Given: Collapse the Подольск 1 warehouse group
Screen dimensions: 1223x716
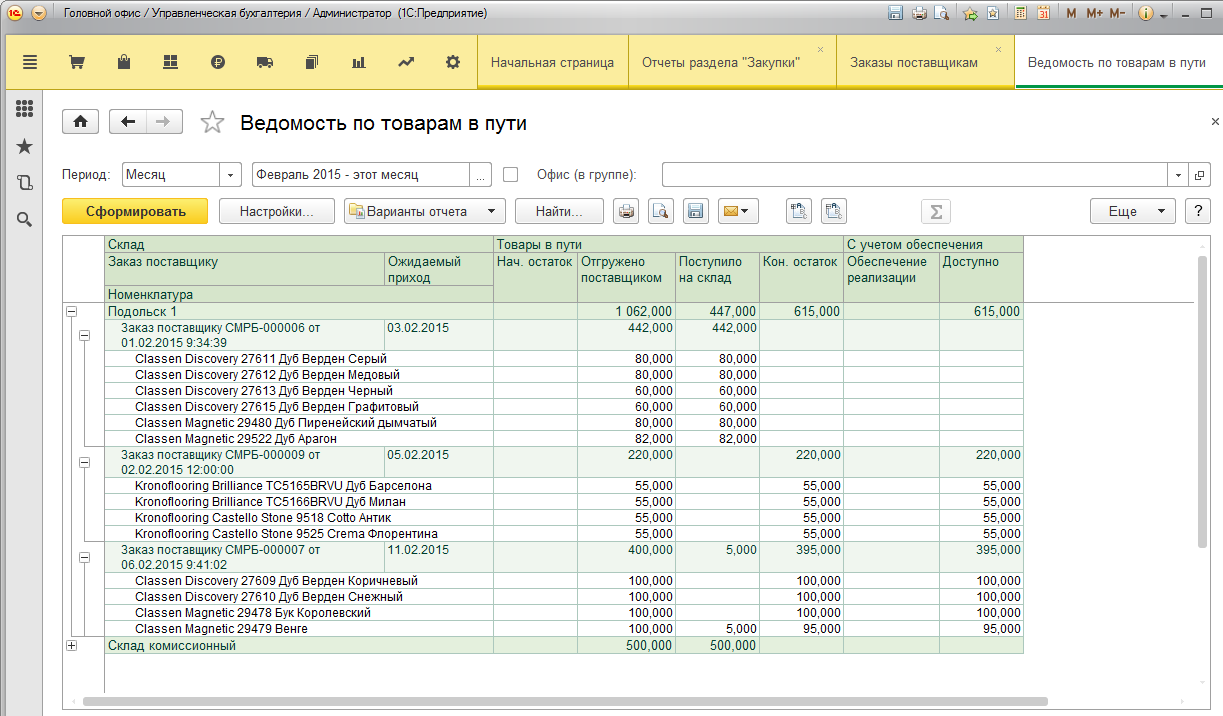Looking at the screenshot, I should 71,312.
